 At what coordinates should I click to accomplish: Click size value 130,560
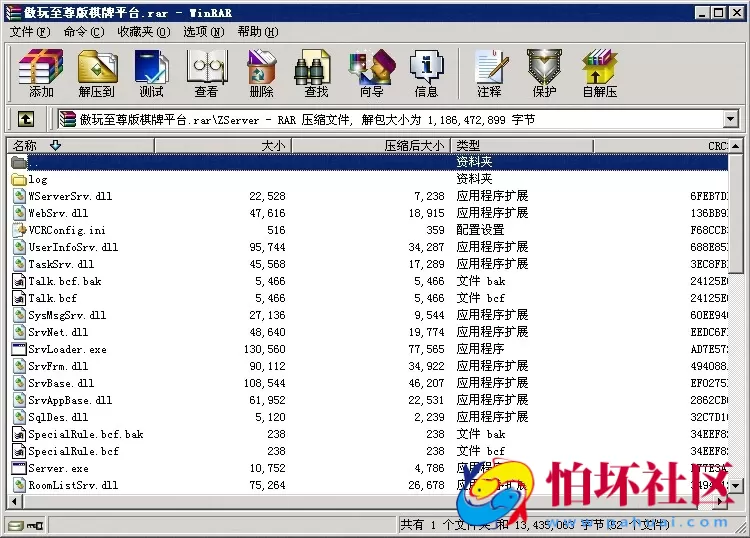[x=265, y=350]
